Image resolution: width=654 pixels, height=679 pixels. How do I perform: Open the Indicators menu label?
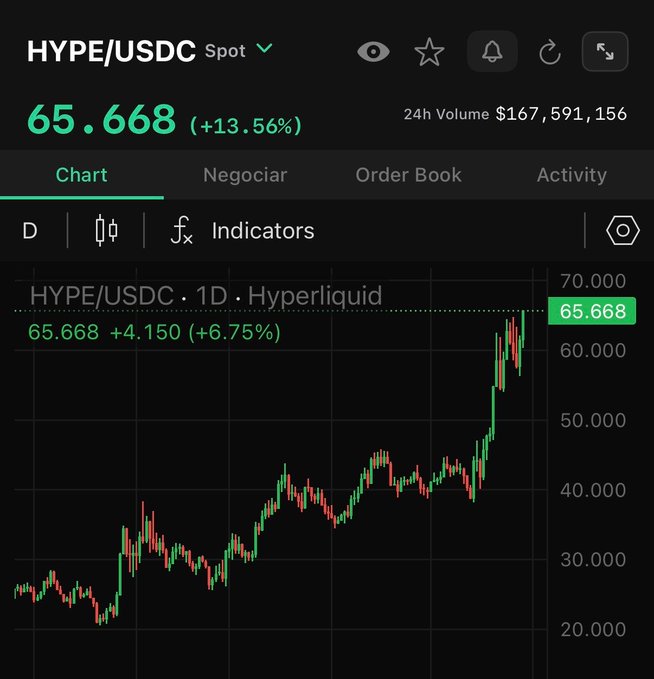[x=263, y=231]
